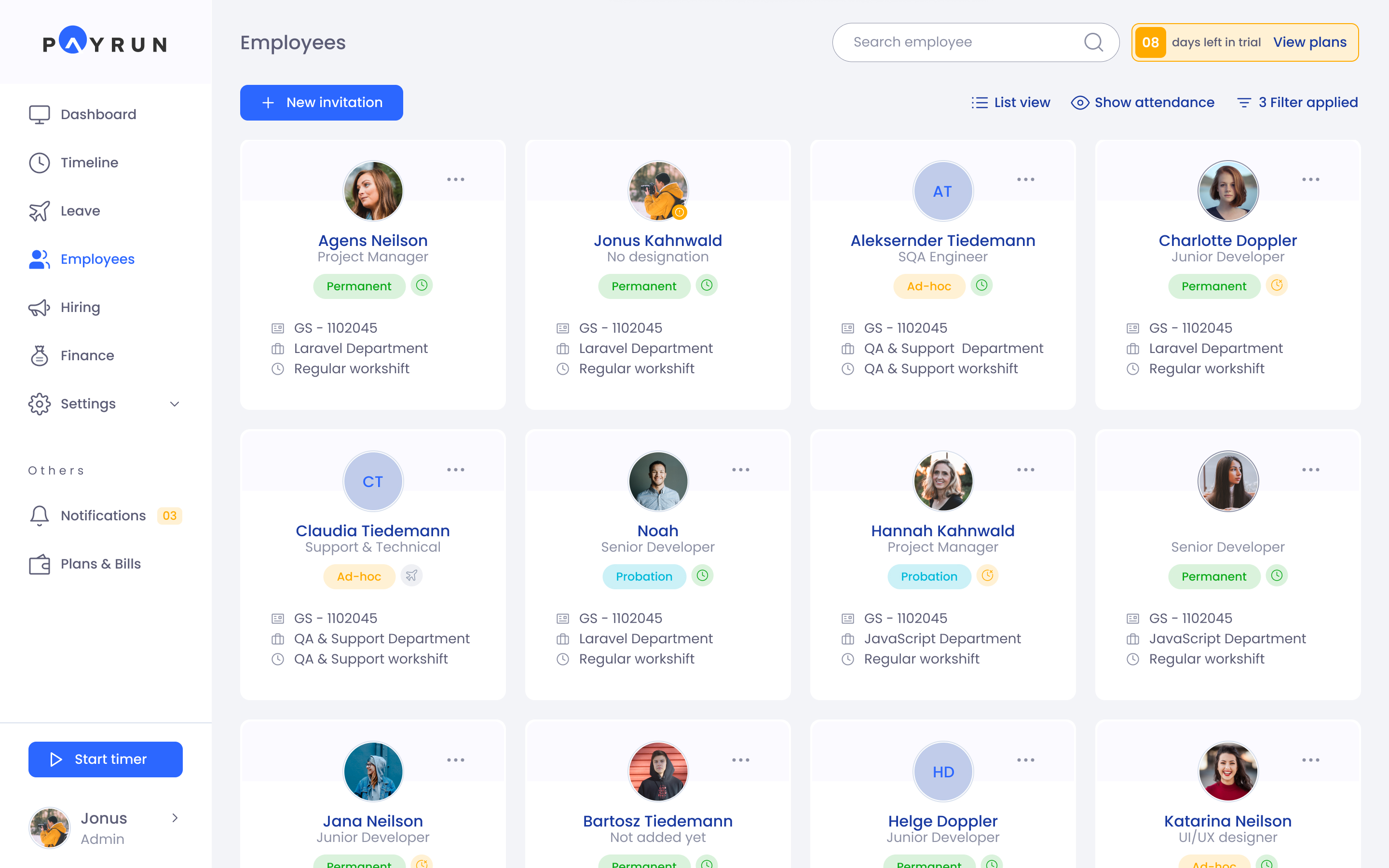The width and height of the screenshot is (1389, 868).
Task: Click the New invitation button
Action: click(x=321, y=102)
